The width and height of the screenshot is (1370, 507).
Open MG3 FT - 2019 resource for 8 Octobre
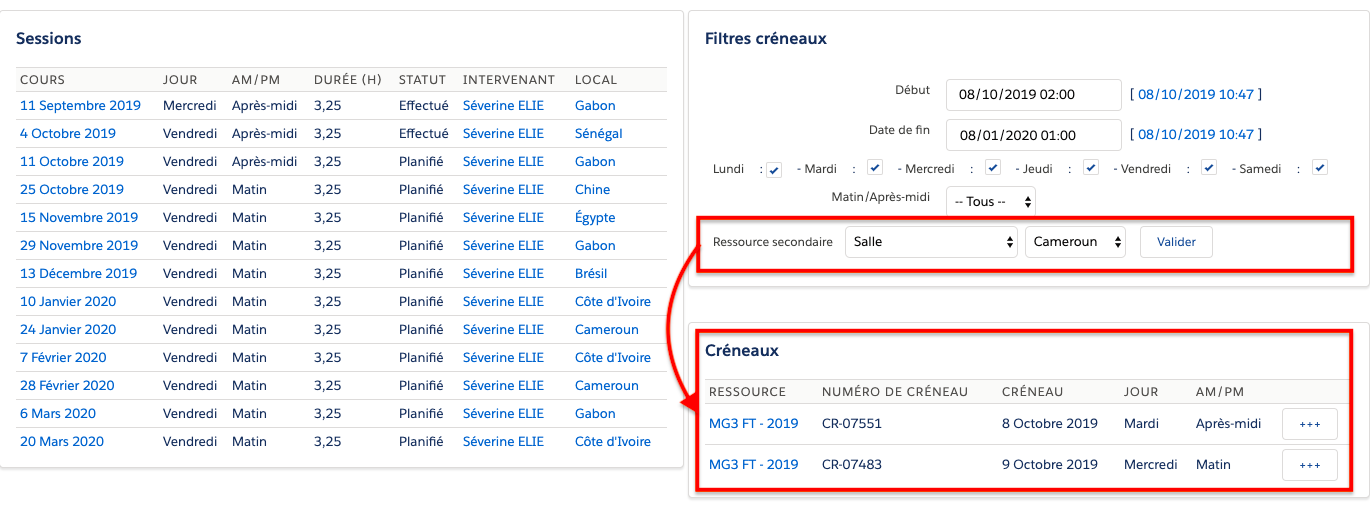(753, 424)
